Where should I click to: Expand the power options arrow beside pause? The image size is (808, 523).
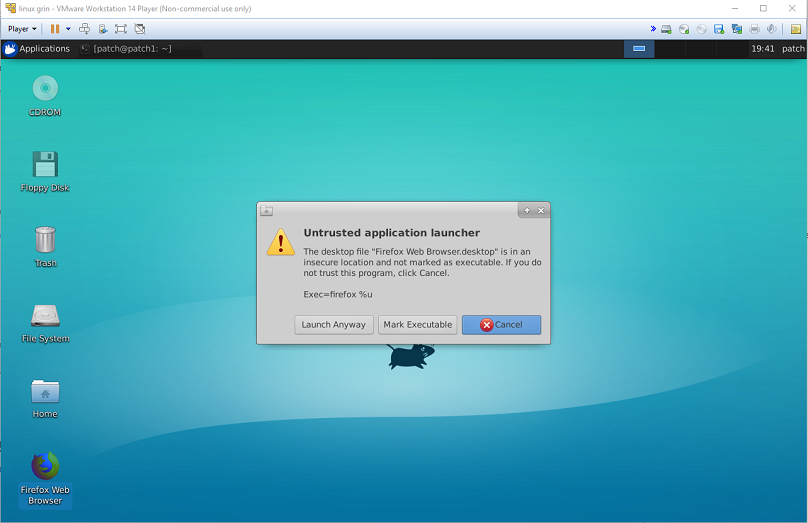(x=68, y=29)
